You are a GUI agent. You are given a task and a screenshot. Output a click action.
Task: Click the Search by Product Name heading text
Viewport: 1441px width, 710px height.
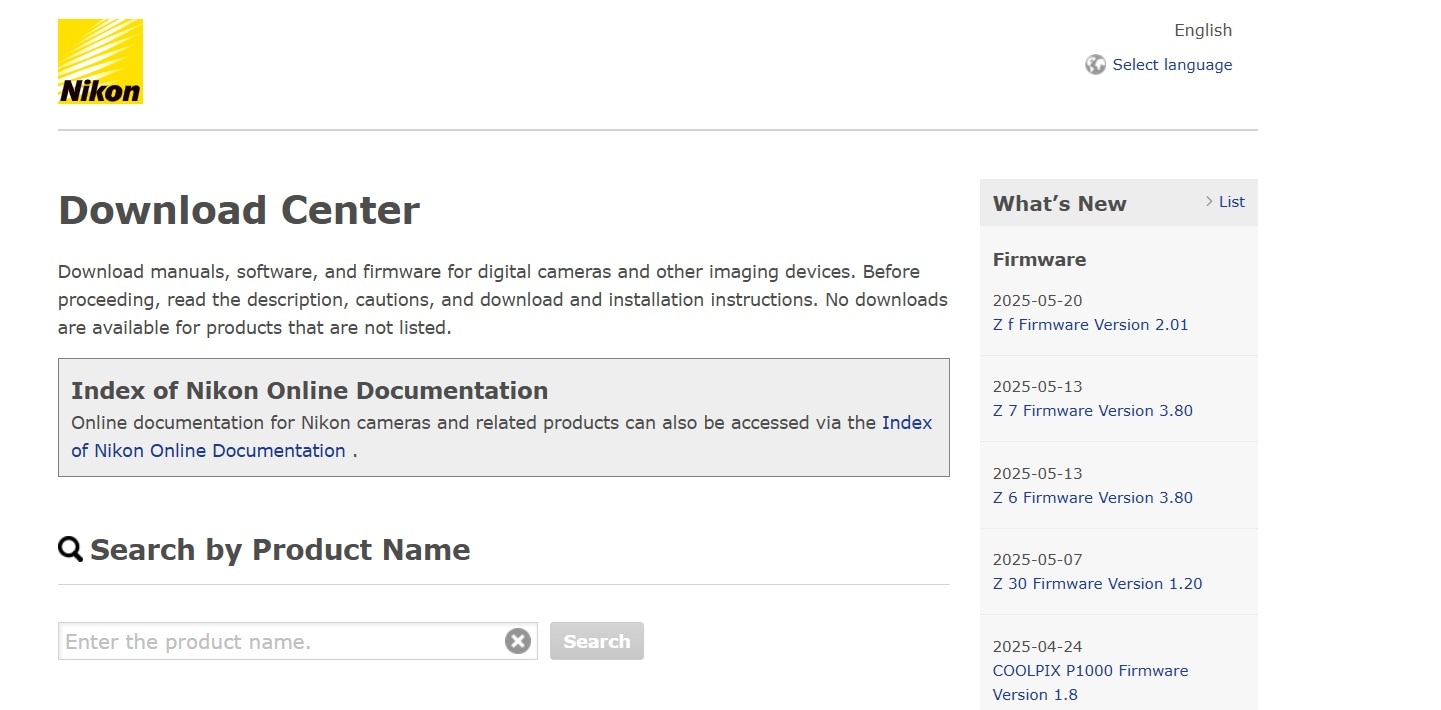point(280,549)
